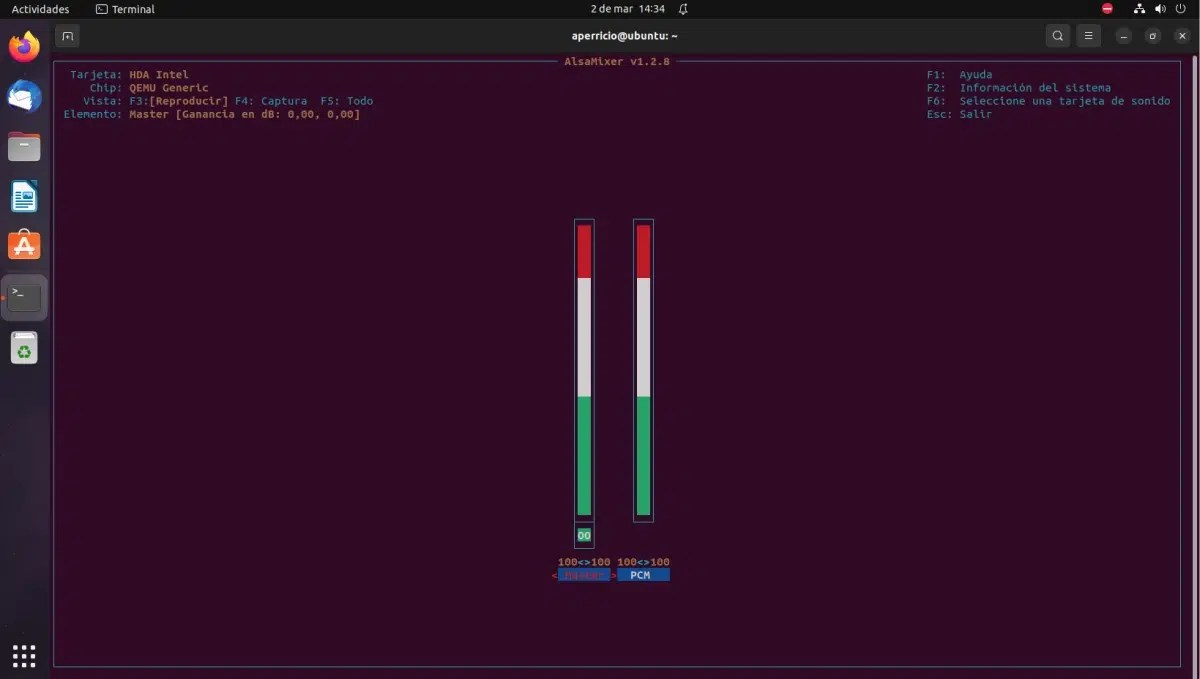This screenshot has height=679, width=1200.
Task: Click the network icon in the top bar
Action: click(x=1139, y=8)
